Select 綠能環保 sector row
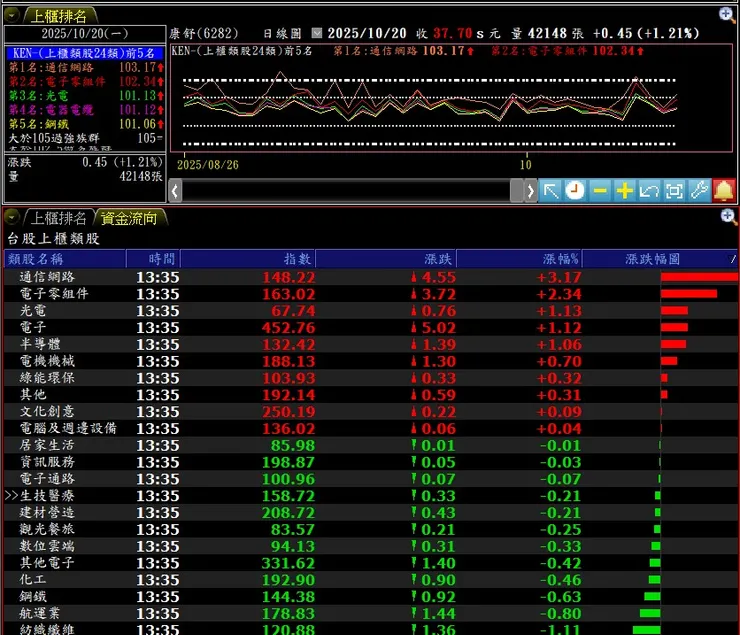 [370, 378]
